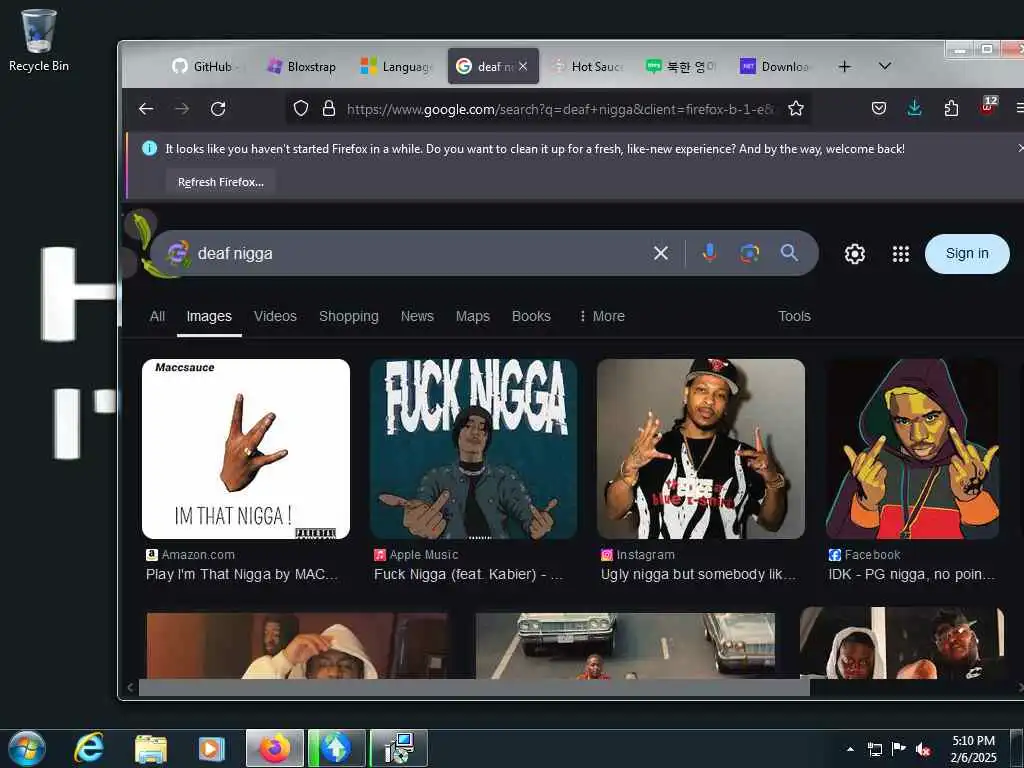This screenshot has width=1024, height=768.
Task: Open the extensions puzzle piece icon
Action: [x=951, y=108]
